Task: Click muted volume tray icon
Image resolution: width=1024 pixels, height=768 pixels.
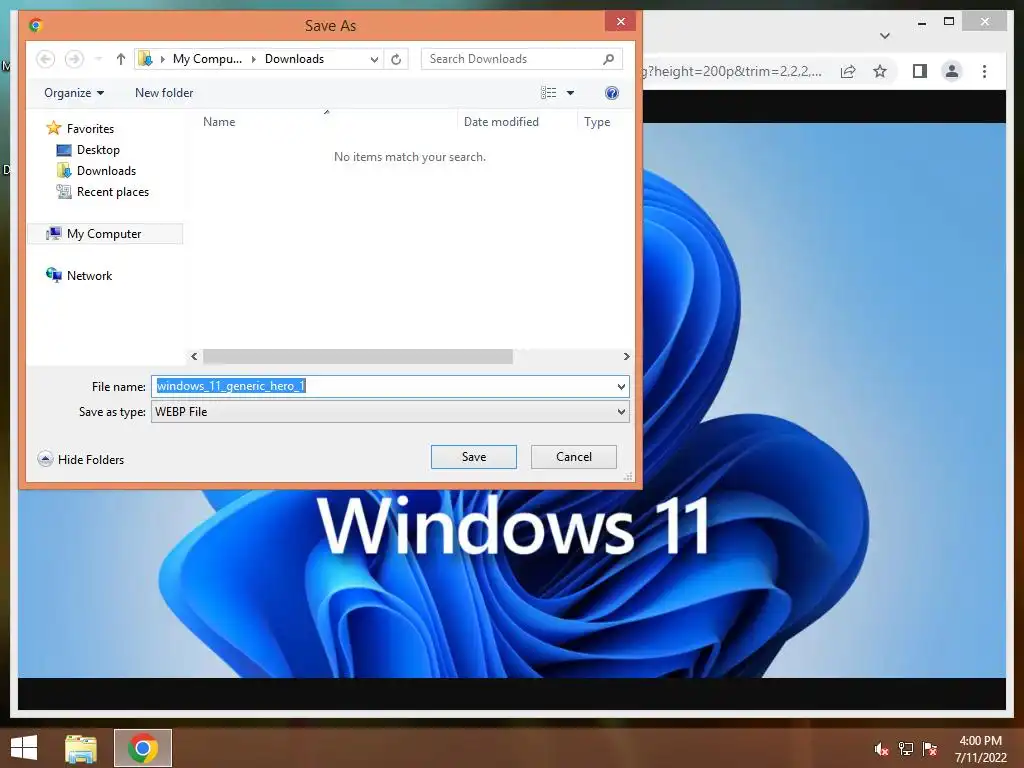Action: 882,749
